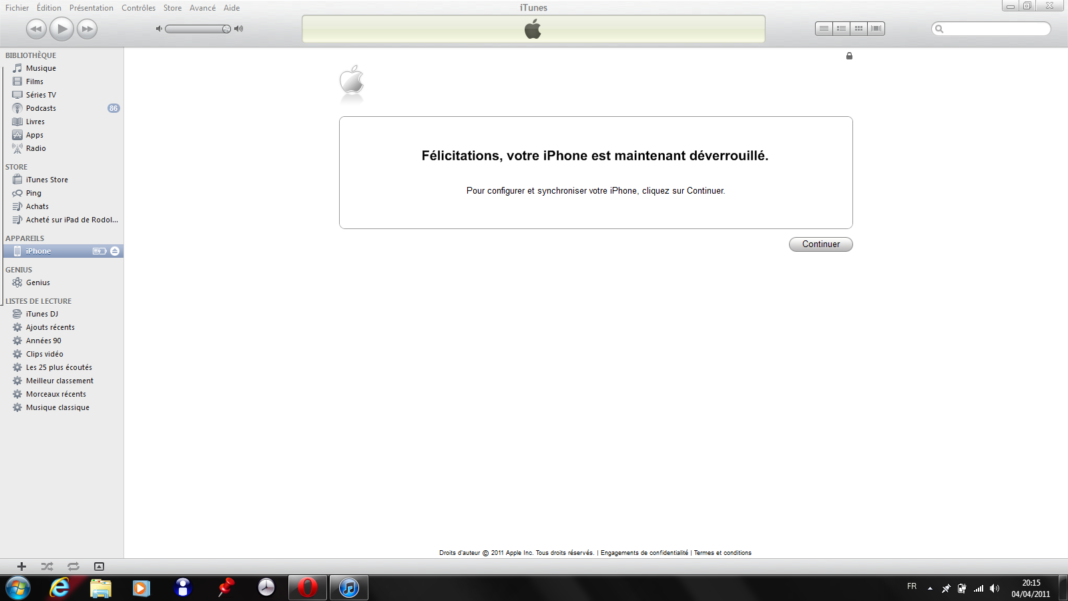Click the secure lock icon
Screen dimensions: 1068x601
pyautogui.click(x=849, y=56)
